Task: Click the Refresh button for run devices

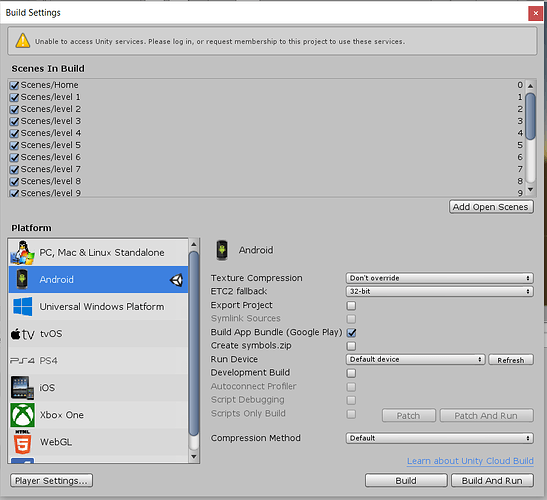Action: (x=511, y=360)
